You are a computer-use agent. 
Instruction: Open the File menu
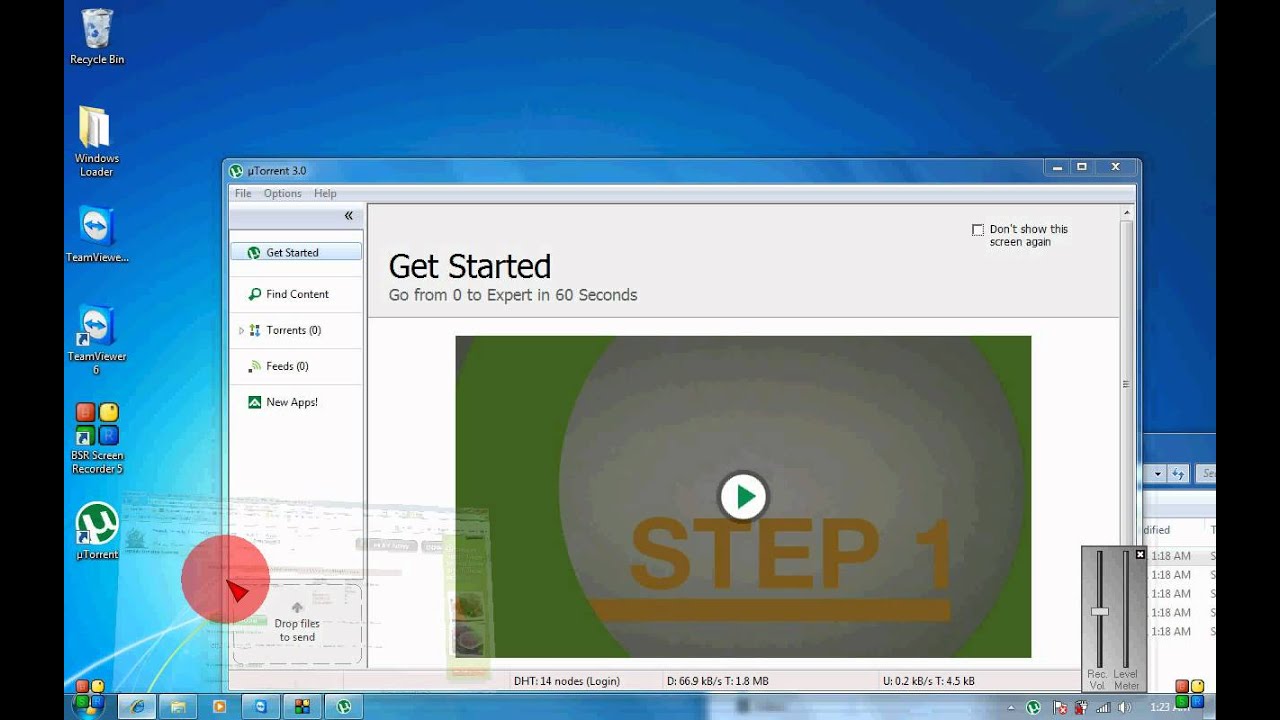click(x=243, y=193)
